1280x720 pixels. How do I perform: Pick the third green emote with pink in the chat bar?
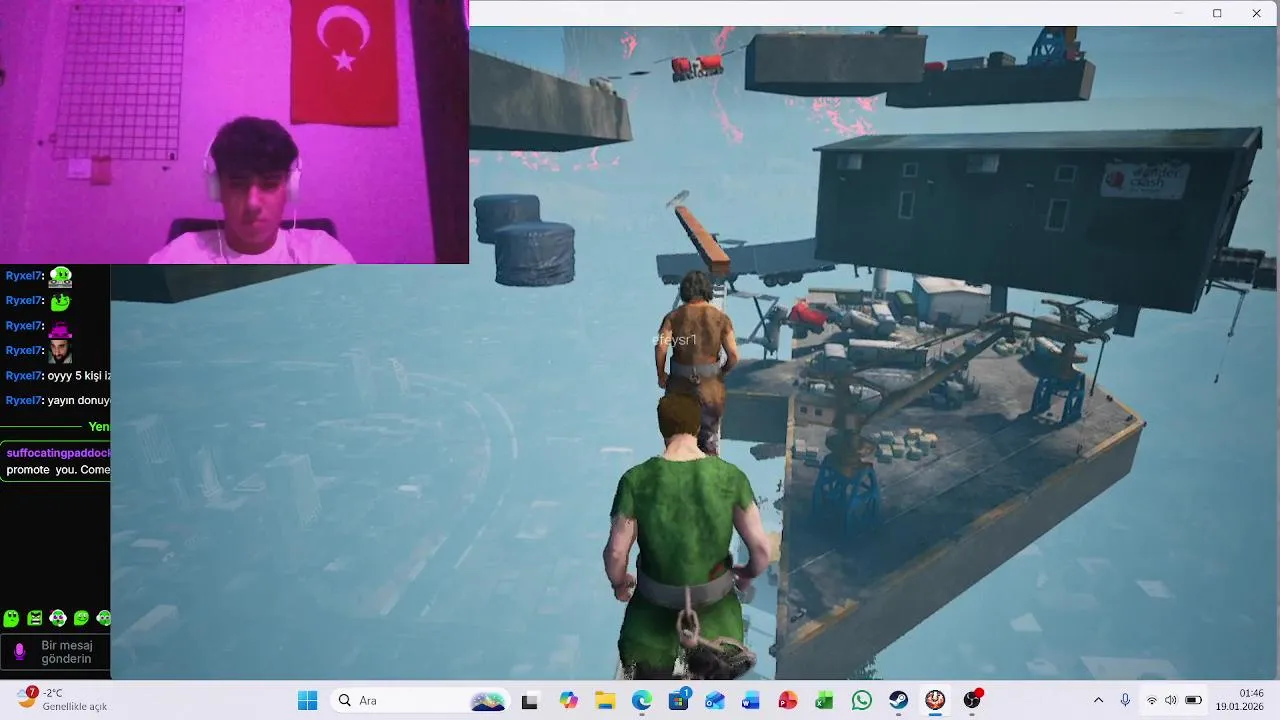coord(58,618)
